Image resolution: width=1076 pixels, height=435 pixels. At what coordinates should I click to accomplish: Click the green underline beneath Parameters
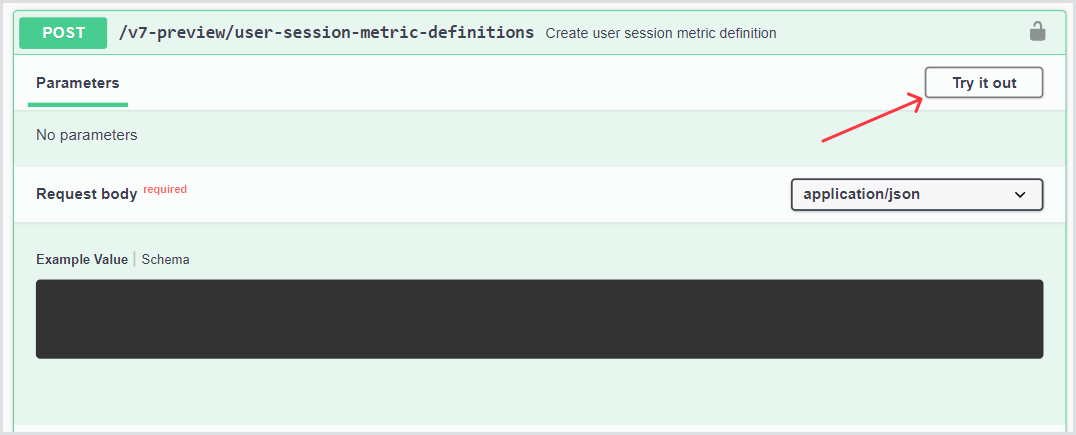(x=78, y=104)
